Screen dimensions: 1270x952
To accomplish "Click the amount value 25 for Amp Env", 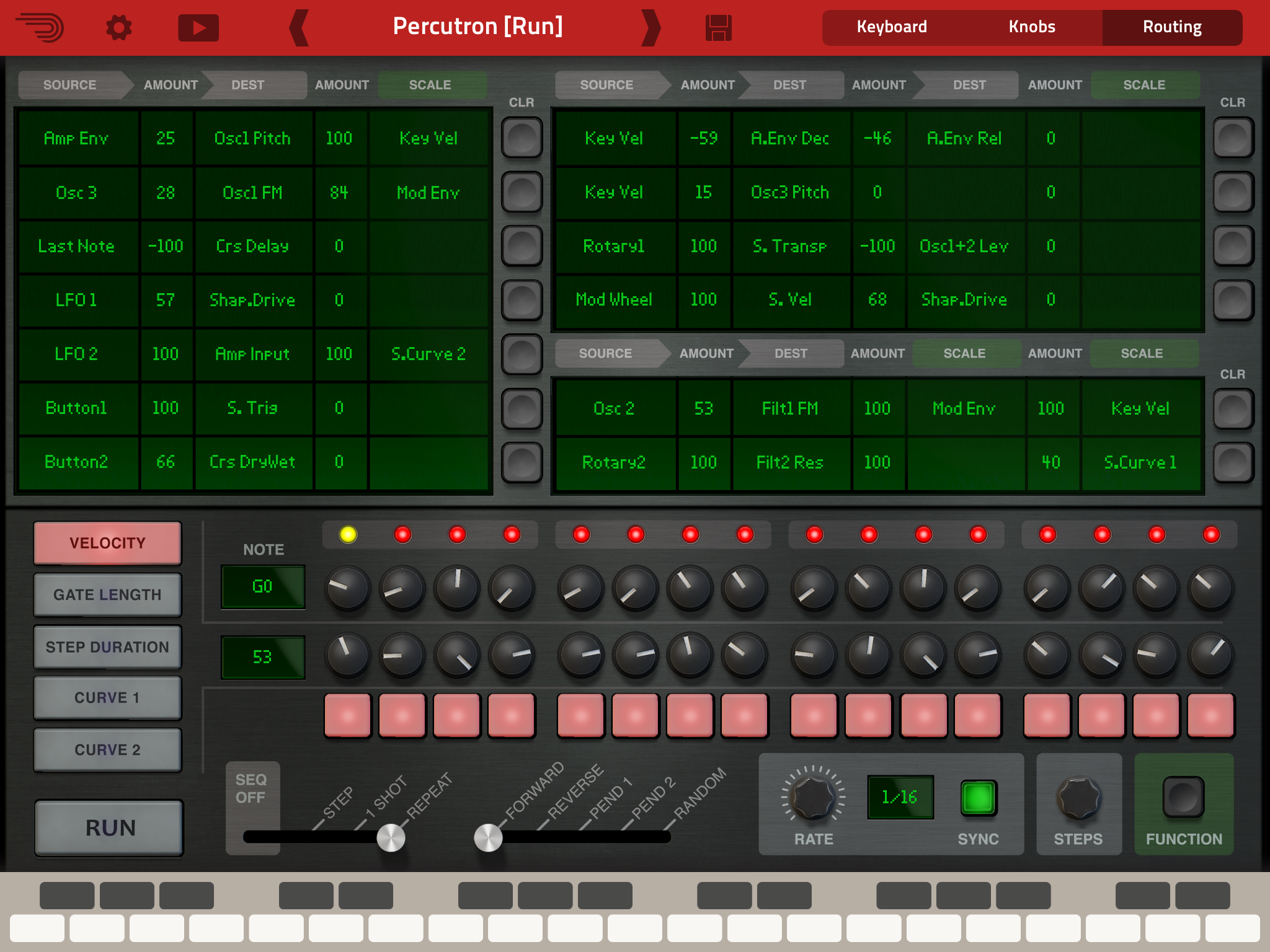I will pyautogui.click(x=166, y=138).
